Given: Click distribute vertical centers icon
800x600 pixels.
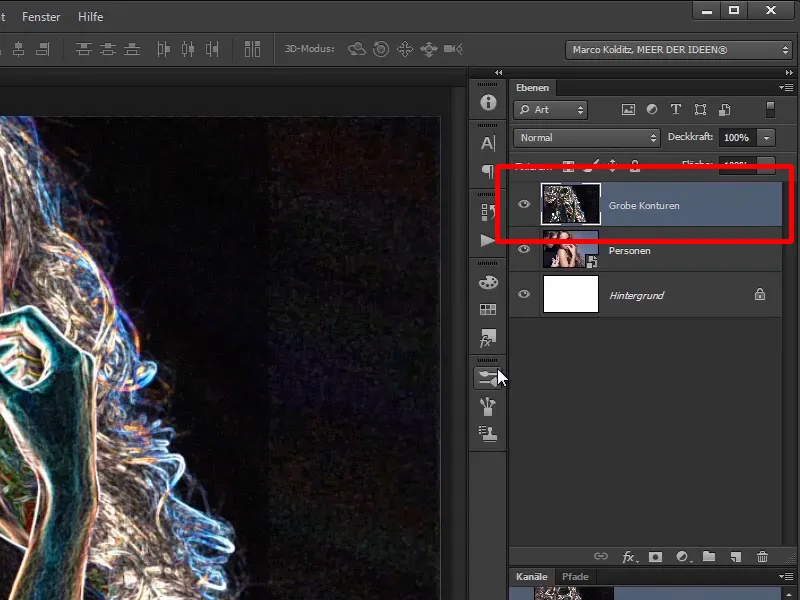Looking at the screenshot, I should tap(108, 49).
